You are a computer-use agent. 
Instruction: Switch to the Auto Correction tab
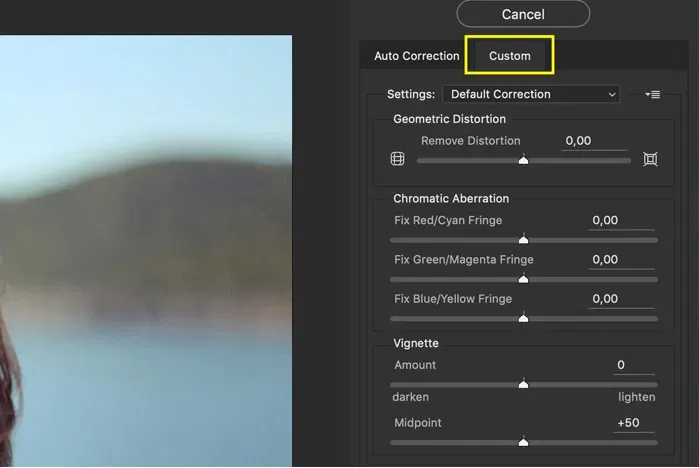416,56
